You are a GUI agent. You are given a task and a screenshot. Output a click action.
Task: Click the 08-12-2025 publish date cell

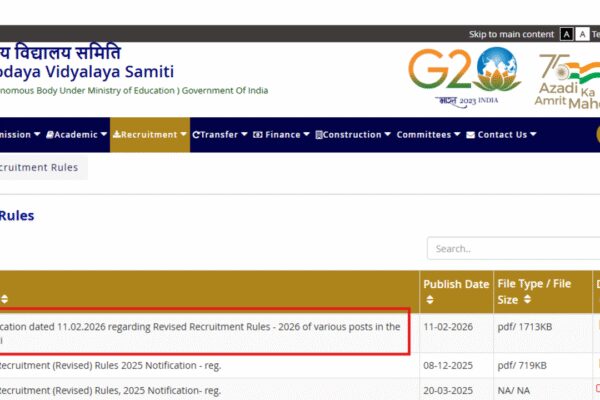(x=448, y=366)
